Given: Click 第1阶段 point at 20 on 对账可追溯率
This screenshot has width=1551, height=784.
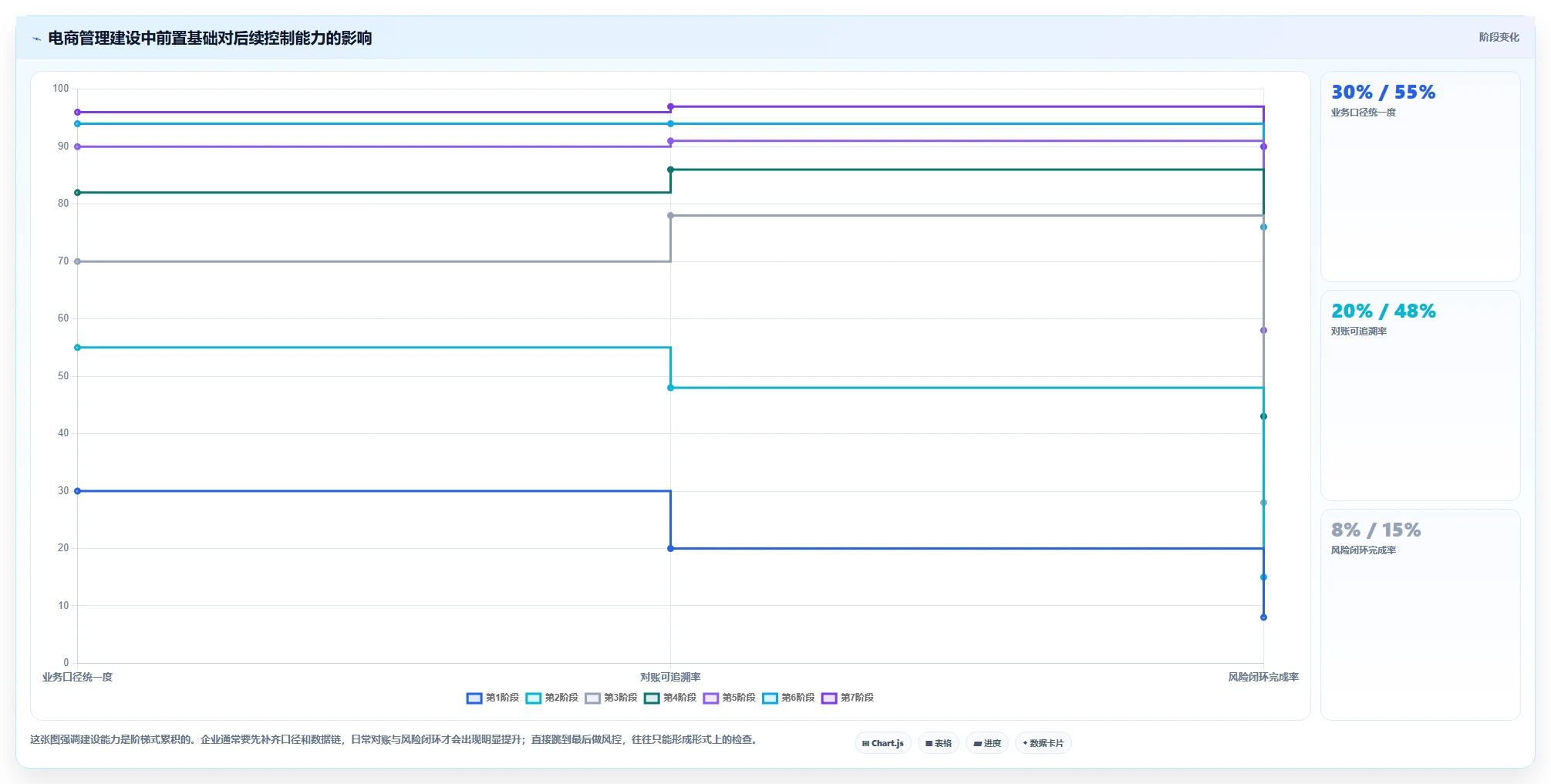Looking at the screenshot, I should [670, 548].
